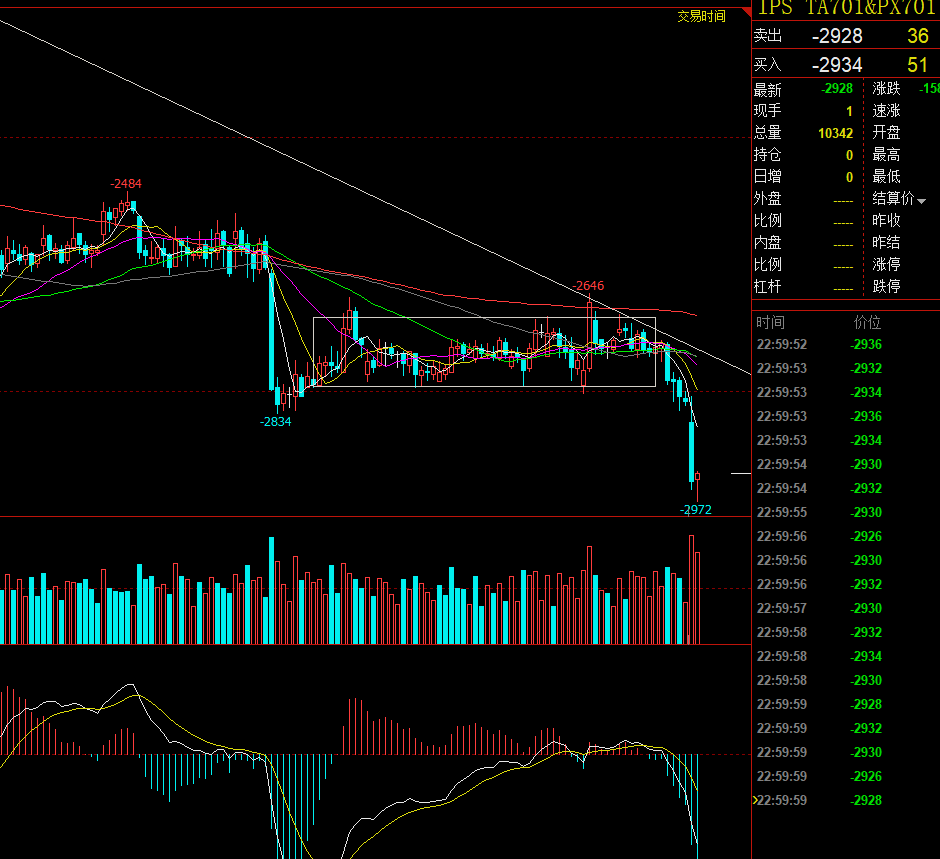This screenshot has width=940, height=859.
Task: Click the 杠杆 field label
Action: tap(767, 287)
